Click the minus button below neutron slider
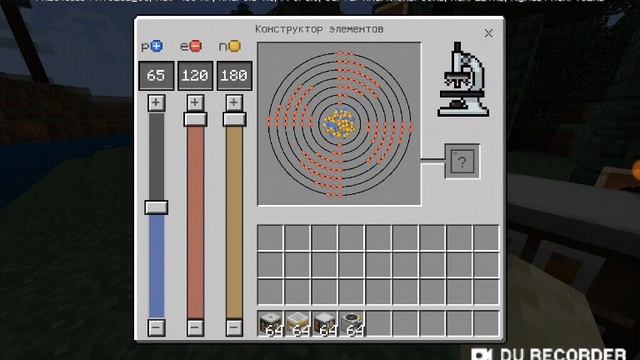The height and width of the screenshot is (360, 640). (x=234, y=327)
